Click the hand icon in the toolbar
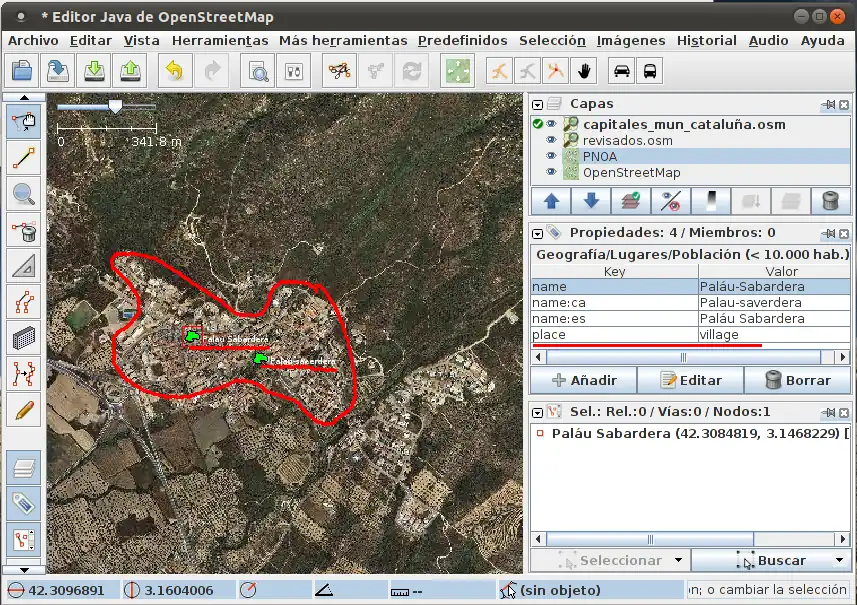 click(x=584, y=71)
